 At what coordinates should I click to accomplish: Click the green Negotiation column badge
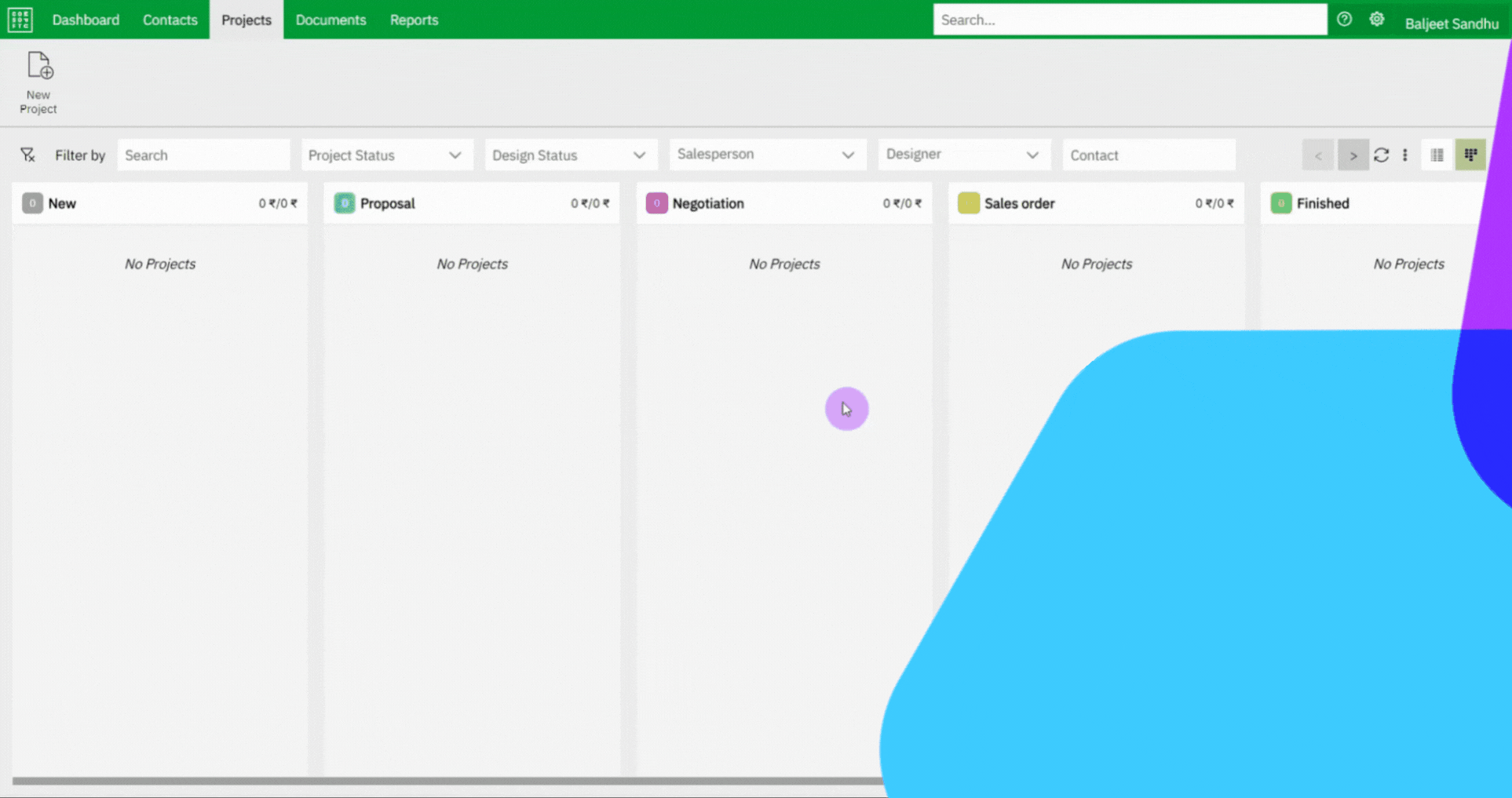pos(656,202)
